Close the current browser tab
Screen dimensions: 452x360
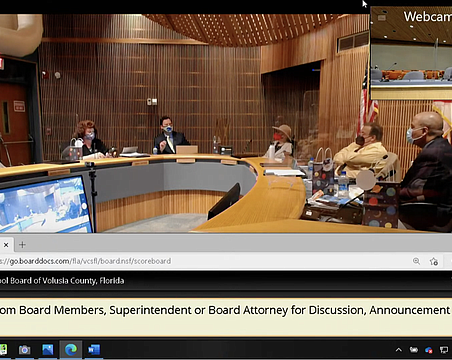6,245
